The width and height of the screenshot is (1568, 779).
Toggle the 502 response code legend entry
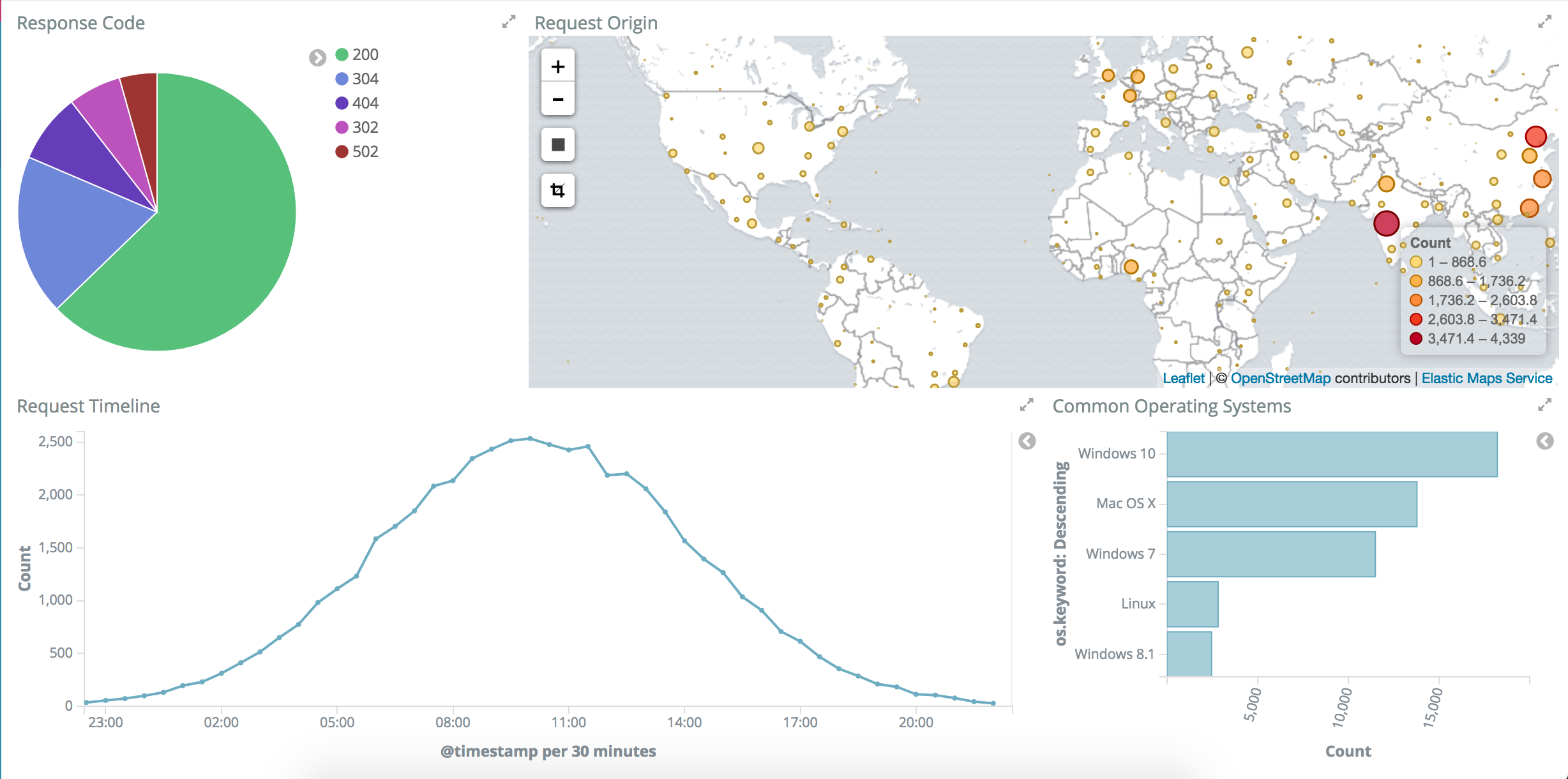[x=365, y=152]
